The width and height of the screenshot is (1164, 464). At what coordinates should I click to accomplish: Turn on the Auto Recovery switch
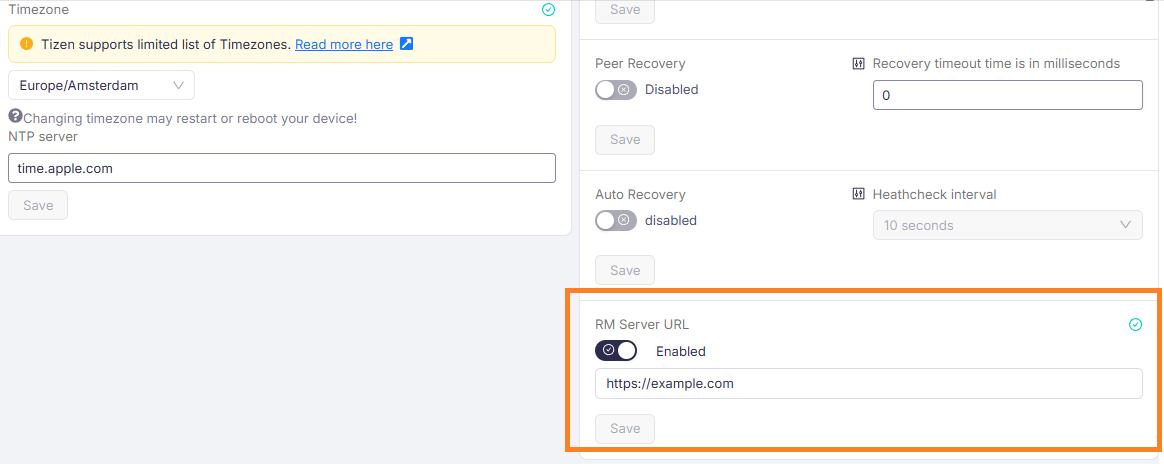[616, 220]
